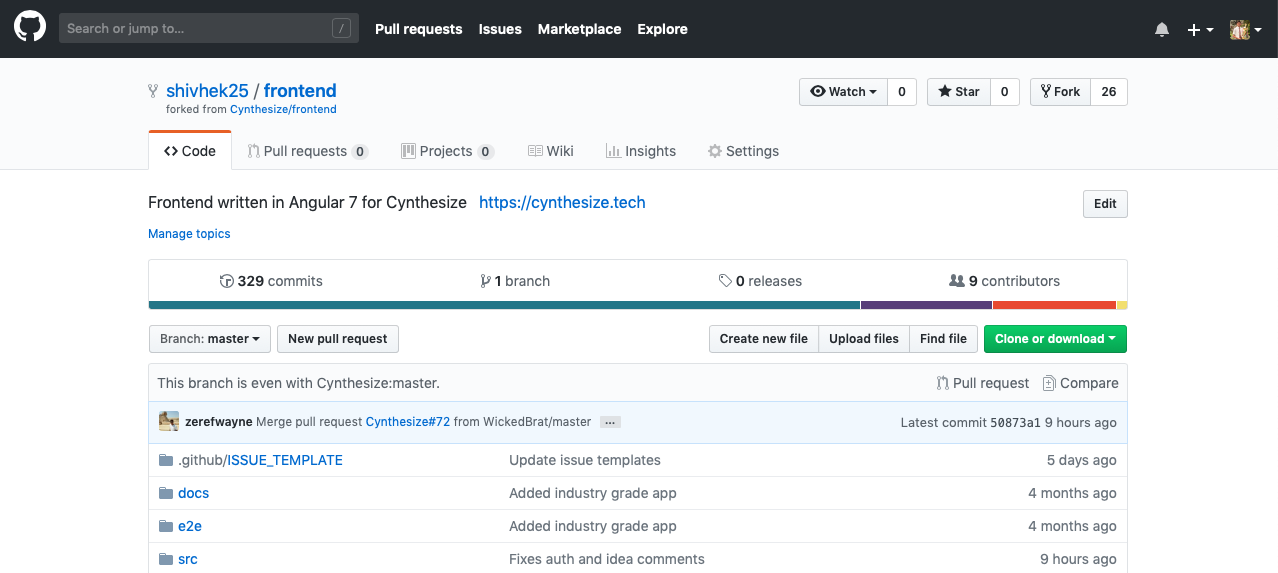This screenshot has width=1278, height=573.
Task: Open the .github/ISSUE_TEMPLATE folder
Action: pyautogui.click(x=260, y=460)
